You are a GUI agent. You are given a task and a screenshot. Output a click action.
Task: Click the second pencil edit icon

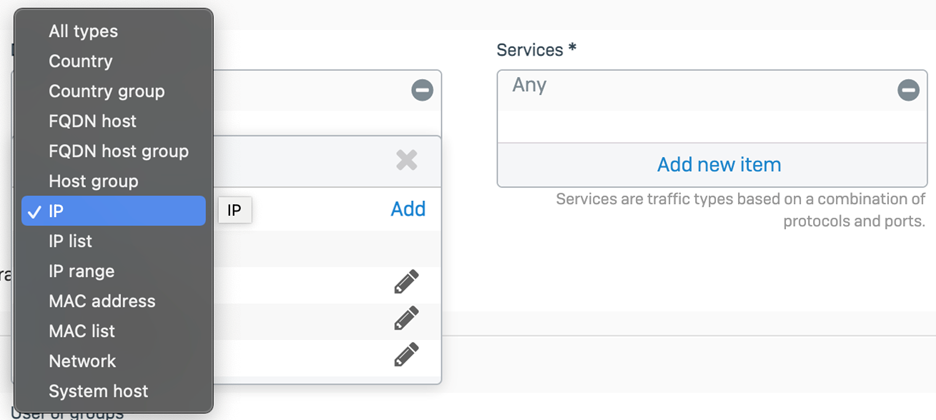click(x=406, y=318)
